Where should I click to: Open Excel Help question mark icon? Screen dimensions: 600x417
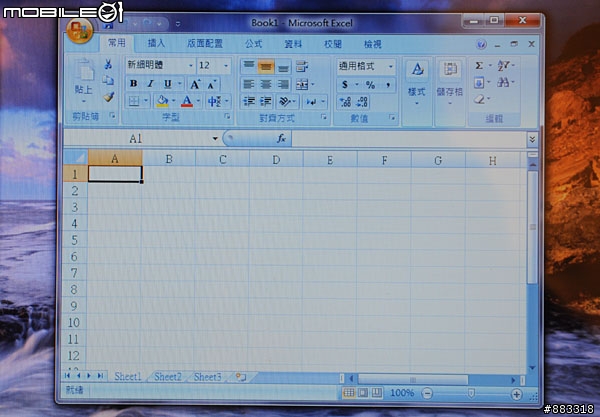pyautogui.click(x=481, y=44)
